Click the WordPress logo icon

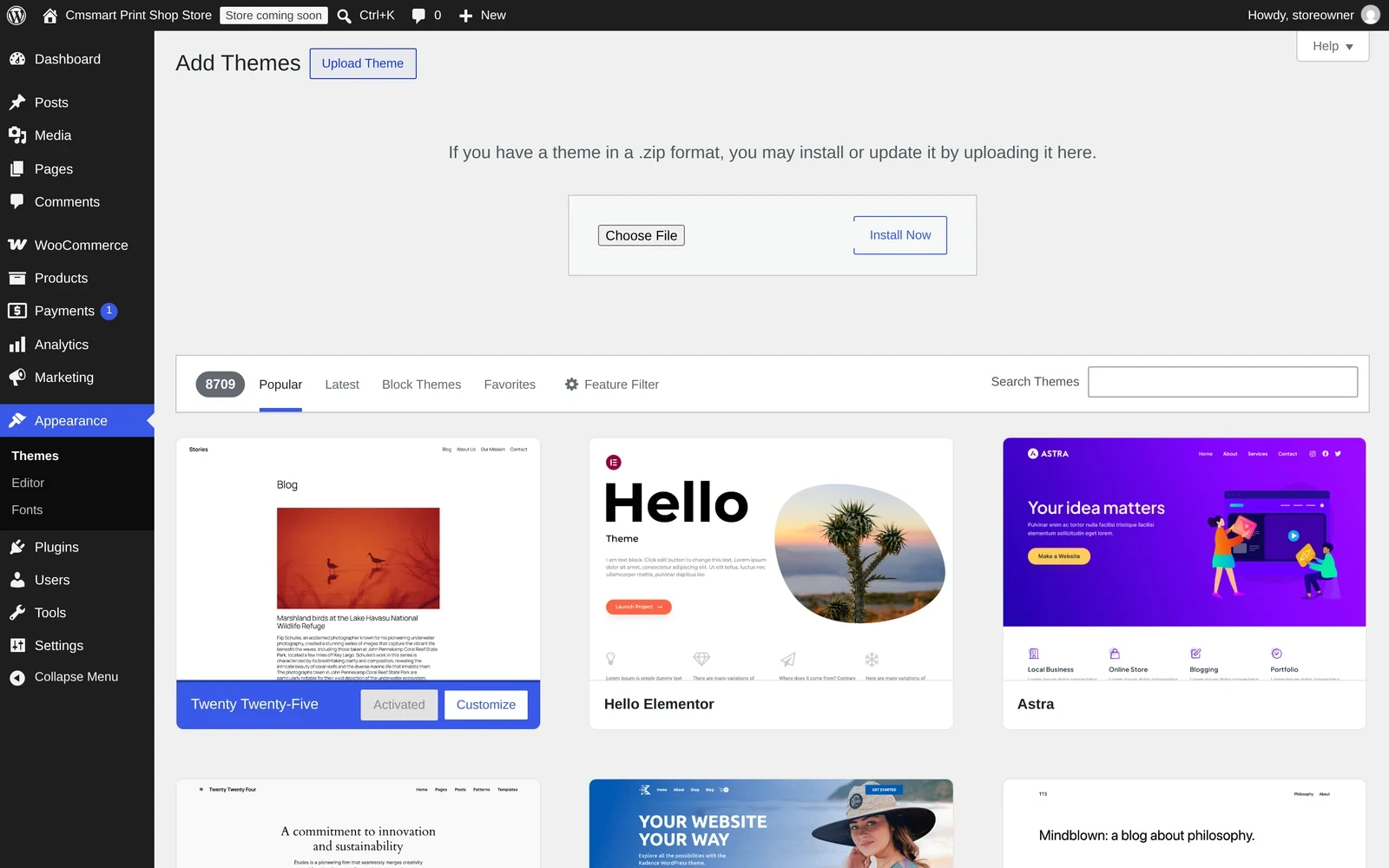16,16
